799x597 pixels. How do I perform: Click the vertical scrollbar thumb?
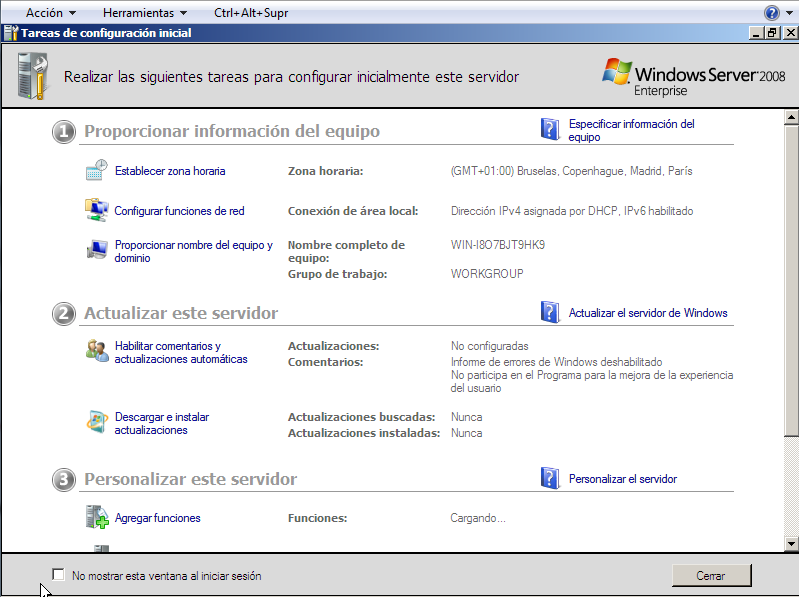(791, 280)
